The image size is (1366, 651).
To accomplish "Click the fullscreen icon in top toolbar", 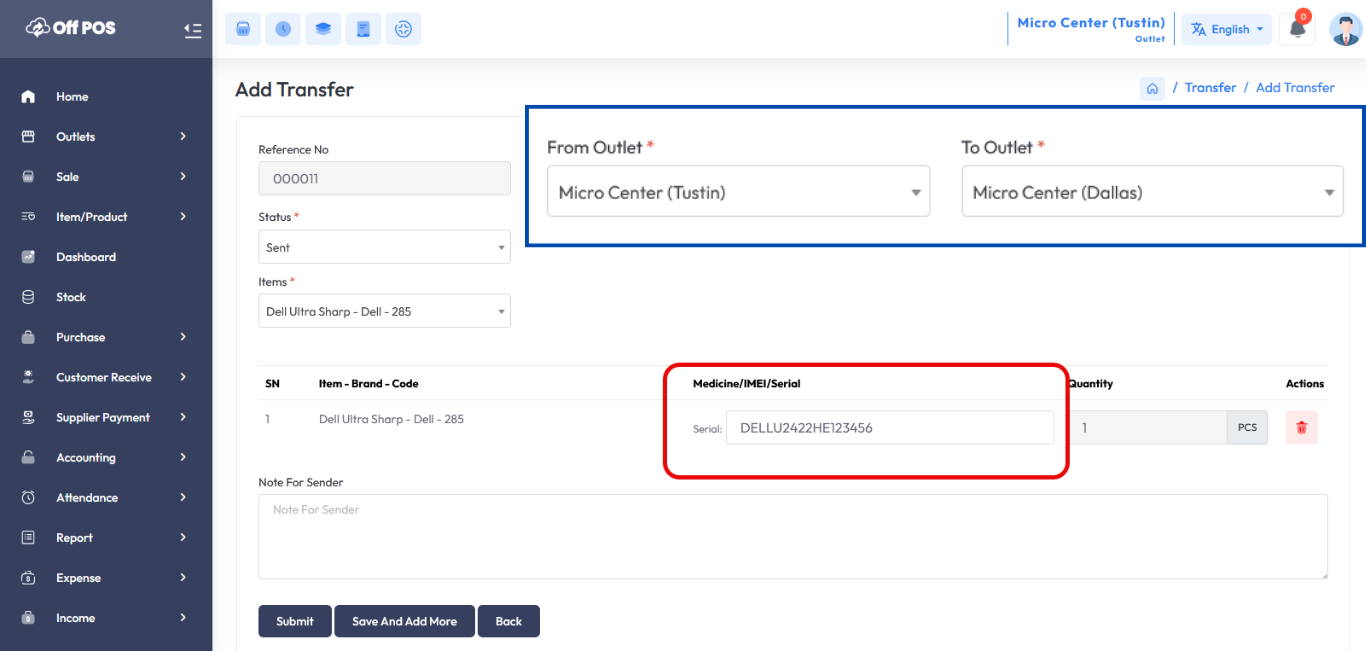I will (404, 29).
